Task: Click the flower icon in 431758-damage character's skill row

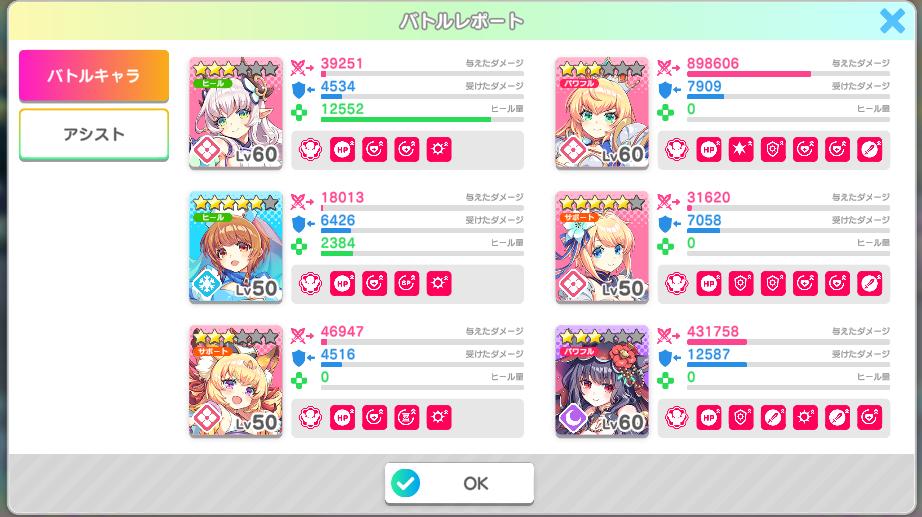Action: coord(677,418)
